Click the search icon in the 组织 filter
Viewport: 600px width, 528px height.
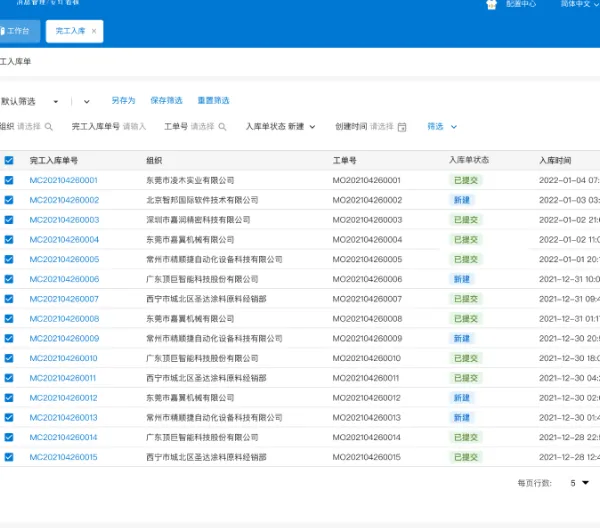coord(49,127)
